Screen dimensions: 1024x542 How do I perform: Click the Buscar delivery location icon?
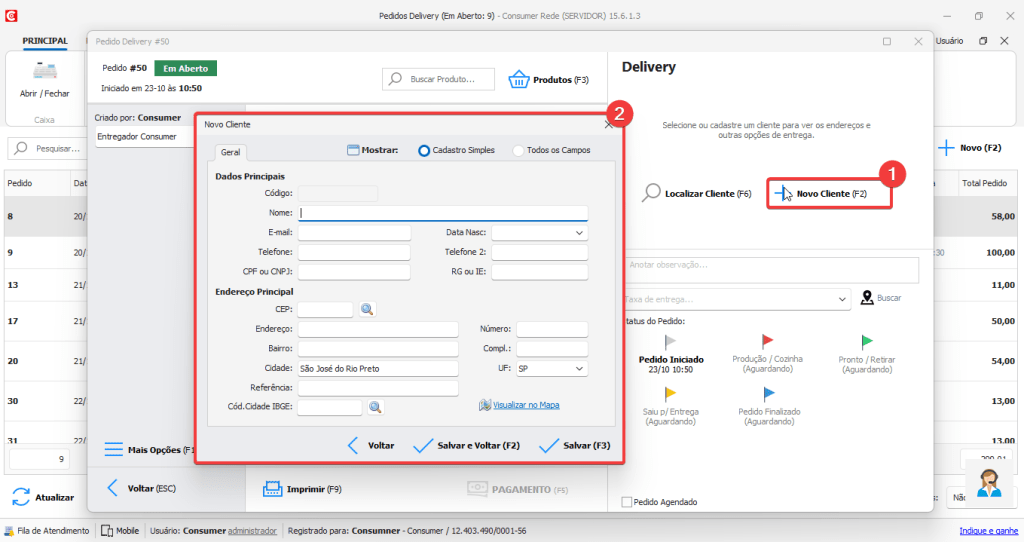click(x=867, y=298)
